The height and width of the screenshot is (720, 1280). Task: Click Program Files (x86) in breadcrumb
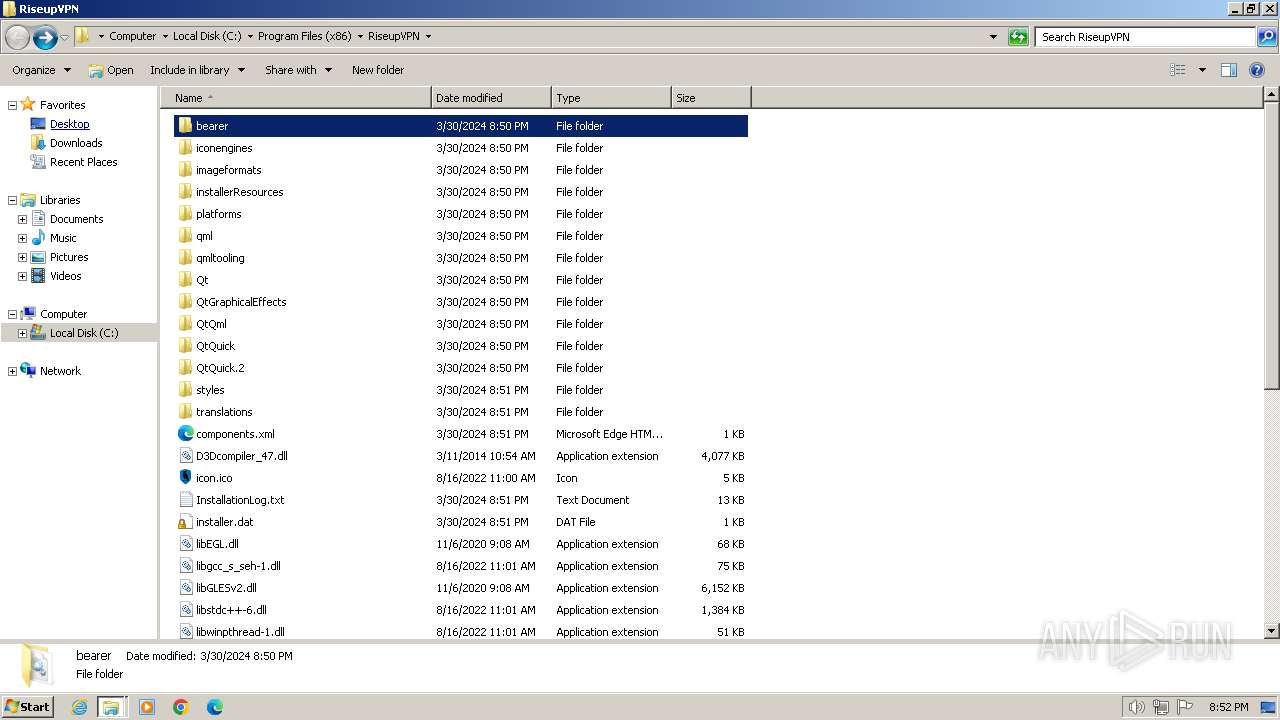click(304, 36)
